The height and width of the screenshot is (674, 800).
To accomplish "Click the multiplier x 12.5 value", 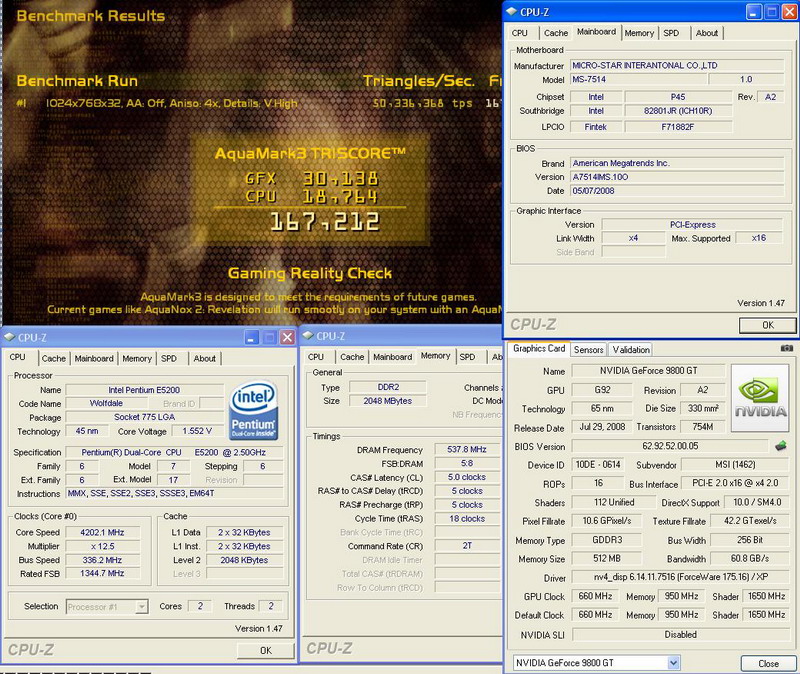I will tap(102, 546).
